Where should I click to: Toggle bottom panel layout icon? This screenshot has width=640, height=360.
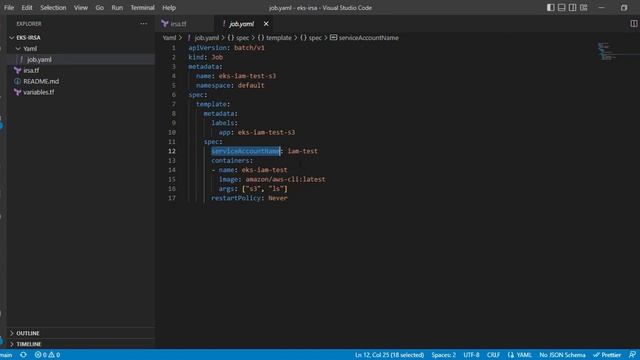(x=562, y=7)
